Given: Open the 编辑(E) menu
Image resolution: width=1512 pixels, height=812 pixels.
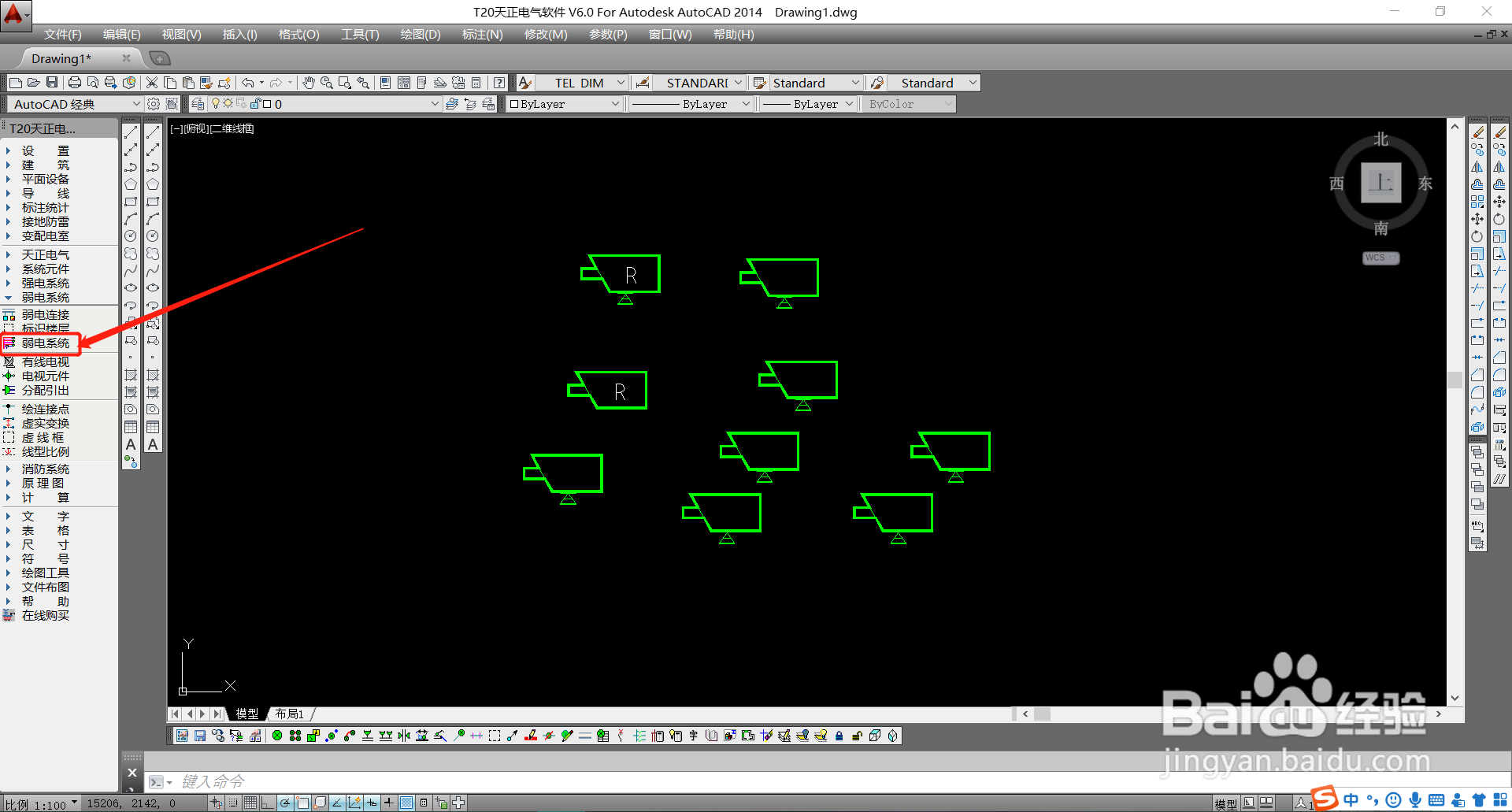Looking at the screenshot, I should point(122,35).
